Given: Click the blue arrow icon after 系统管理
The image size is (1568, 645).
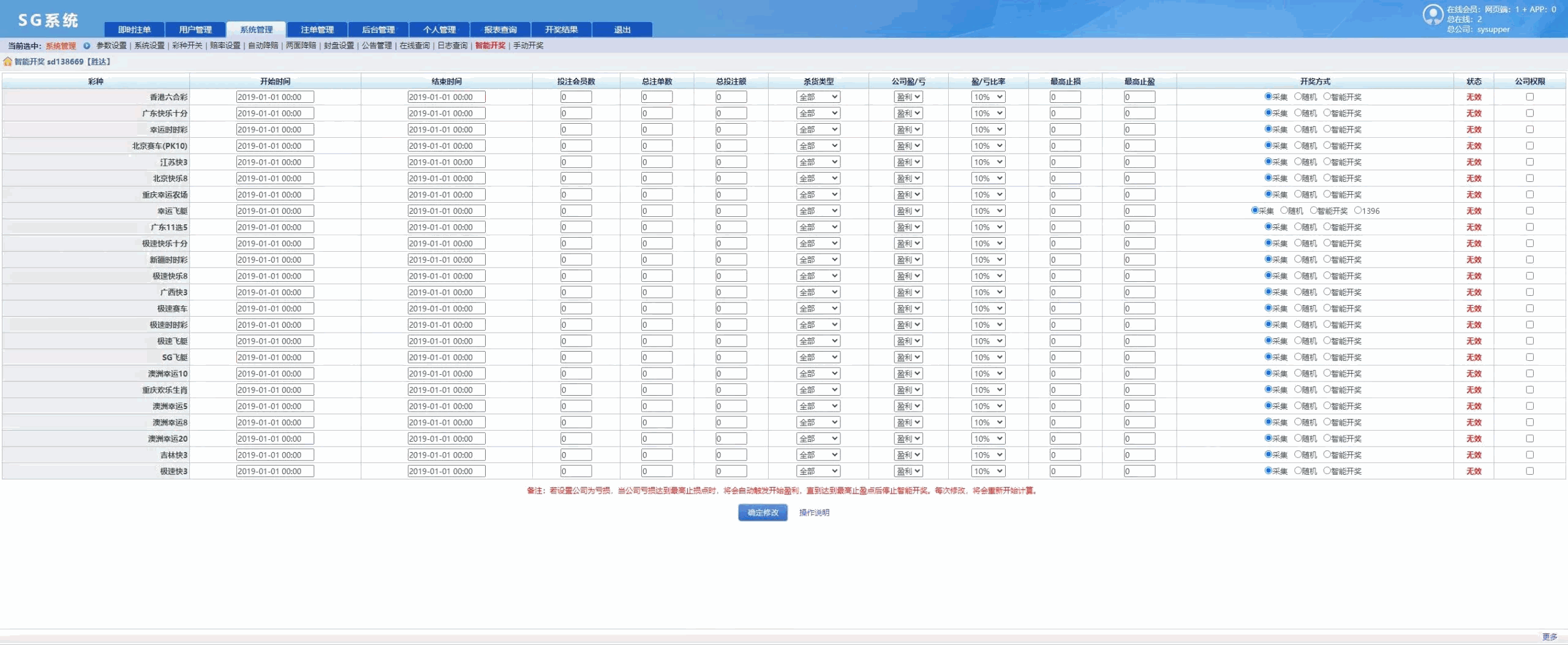Looking at the screenshot, I should (86, 46).
